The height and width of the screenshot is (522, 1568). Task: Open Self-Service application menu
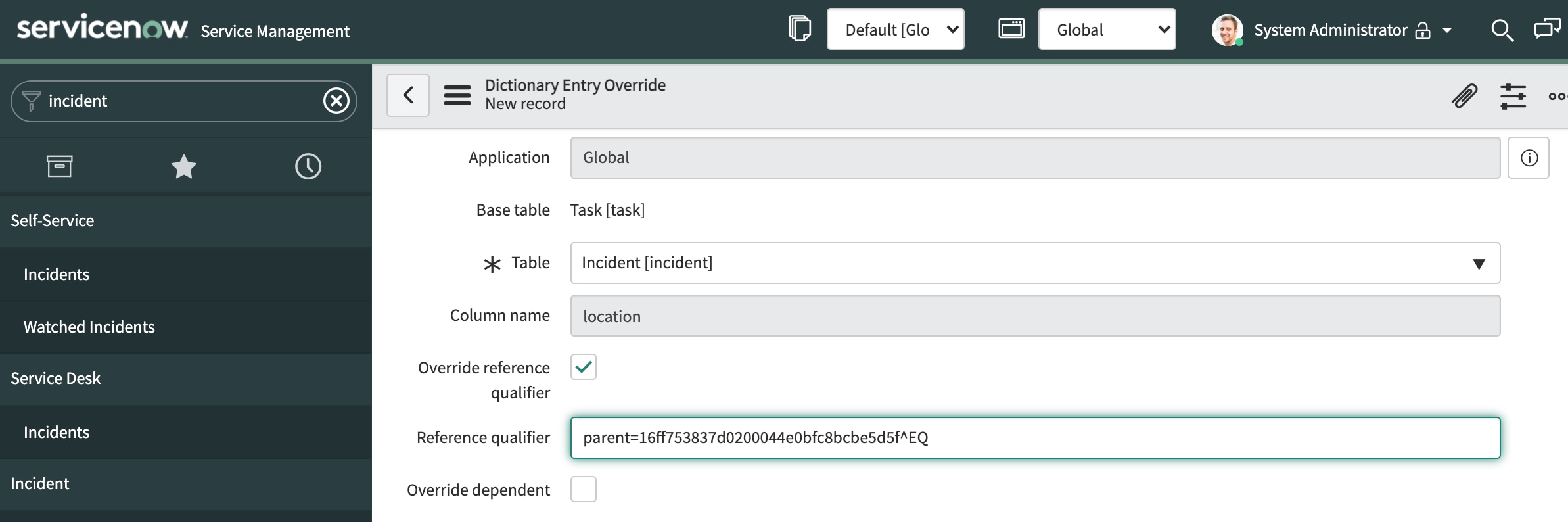tap(186, 220)
